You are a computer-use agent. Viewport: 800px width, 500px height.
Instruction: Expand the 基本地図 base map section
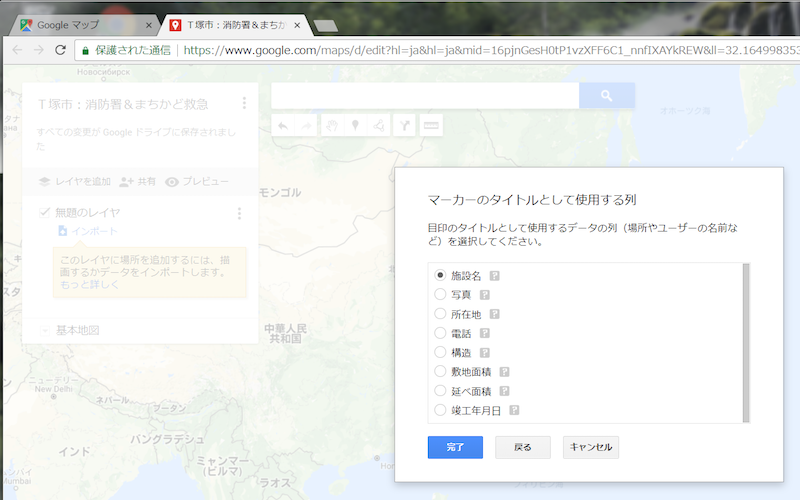click(x=45, y=331)
